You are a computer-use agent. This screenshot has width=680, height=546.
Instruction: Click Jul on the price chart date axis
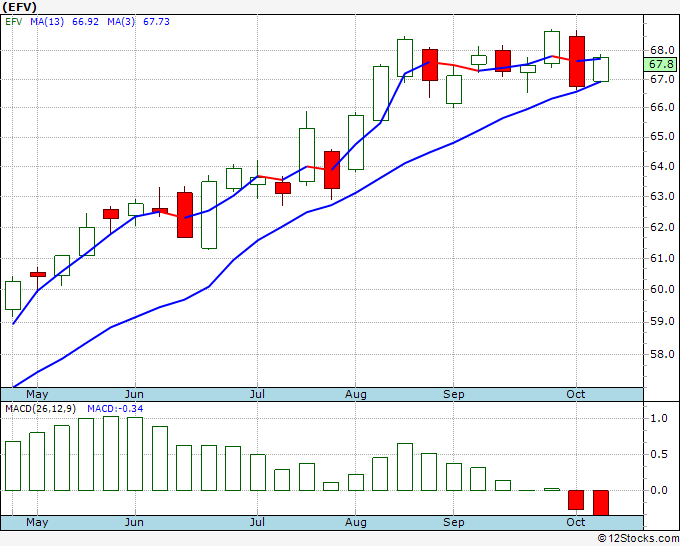pyautogui.click(x=257, y=394)
